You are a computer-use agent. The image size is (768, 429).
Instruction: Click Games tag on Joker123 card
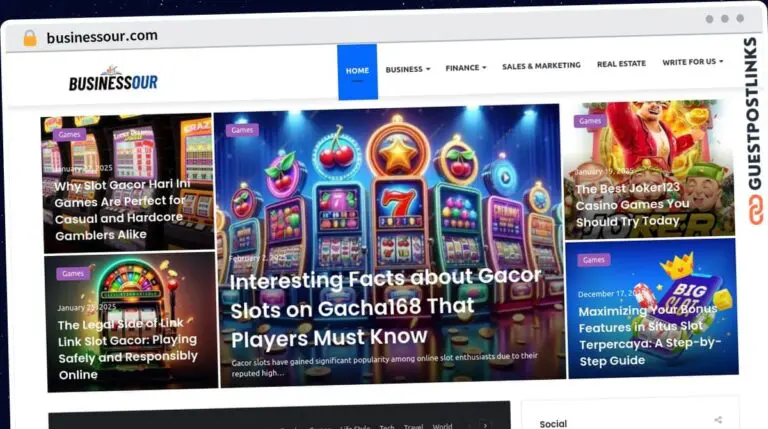tap(590, 121)
